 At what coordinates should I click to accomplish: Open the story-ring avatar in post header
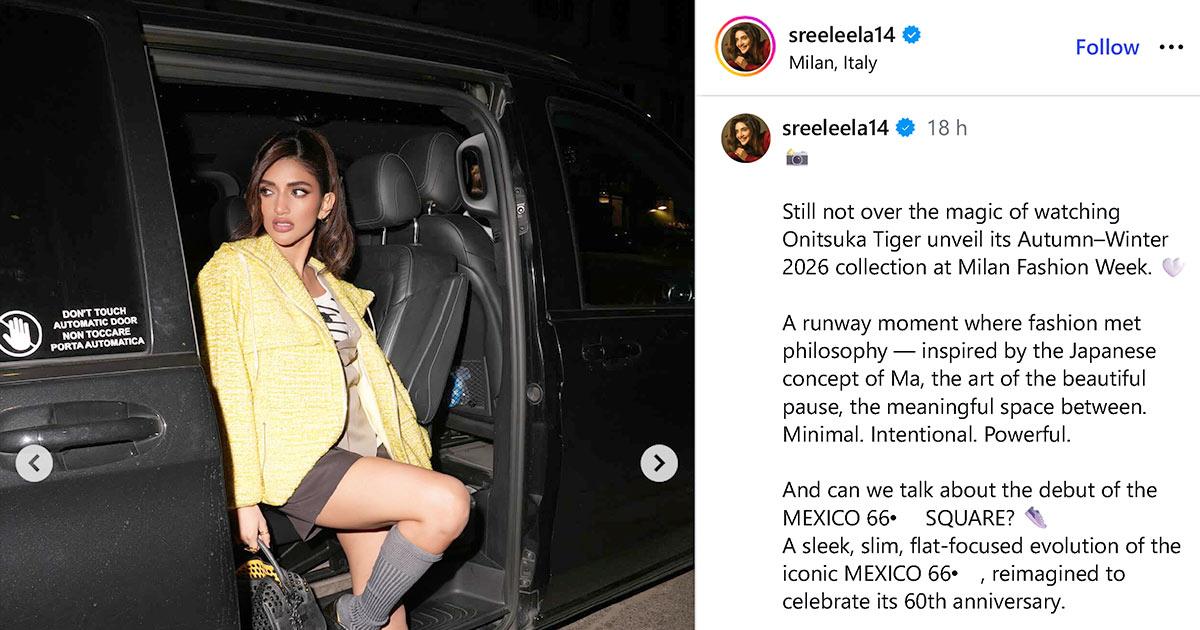746,47
